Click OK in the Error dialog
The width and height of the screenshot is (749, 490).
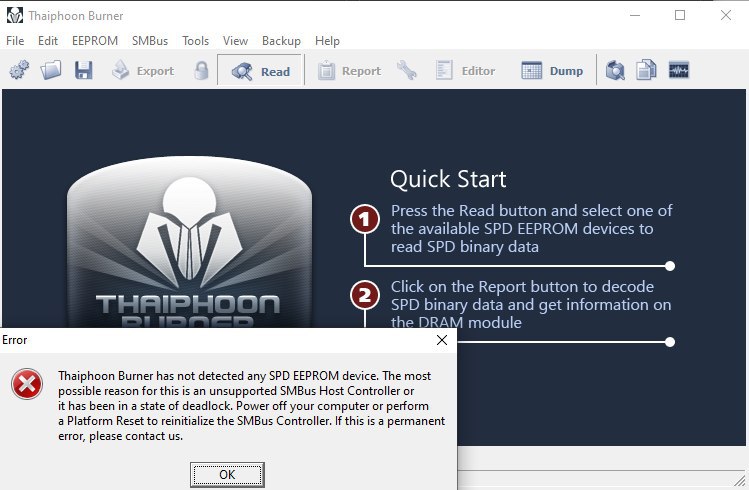coord(227,475)
